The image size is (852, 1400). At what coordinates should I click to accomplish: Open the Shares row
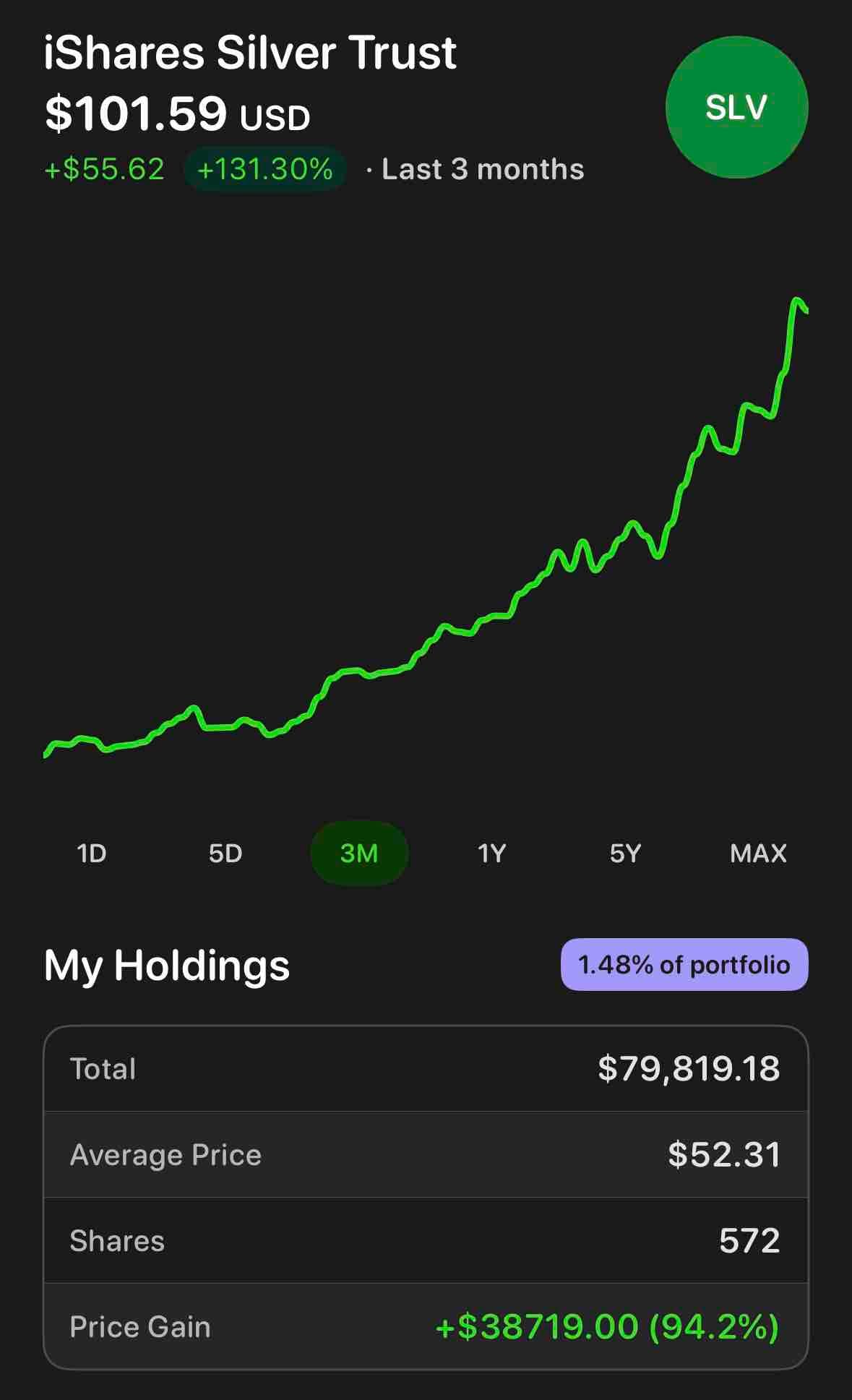tap(426, 1240)
